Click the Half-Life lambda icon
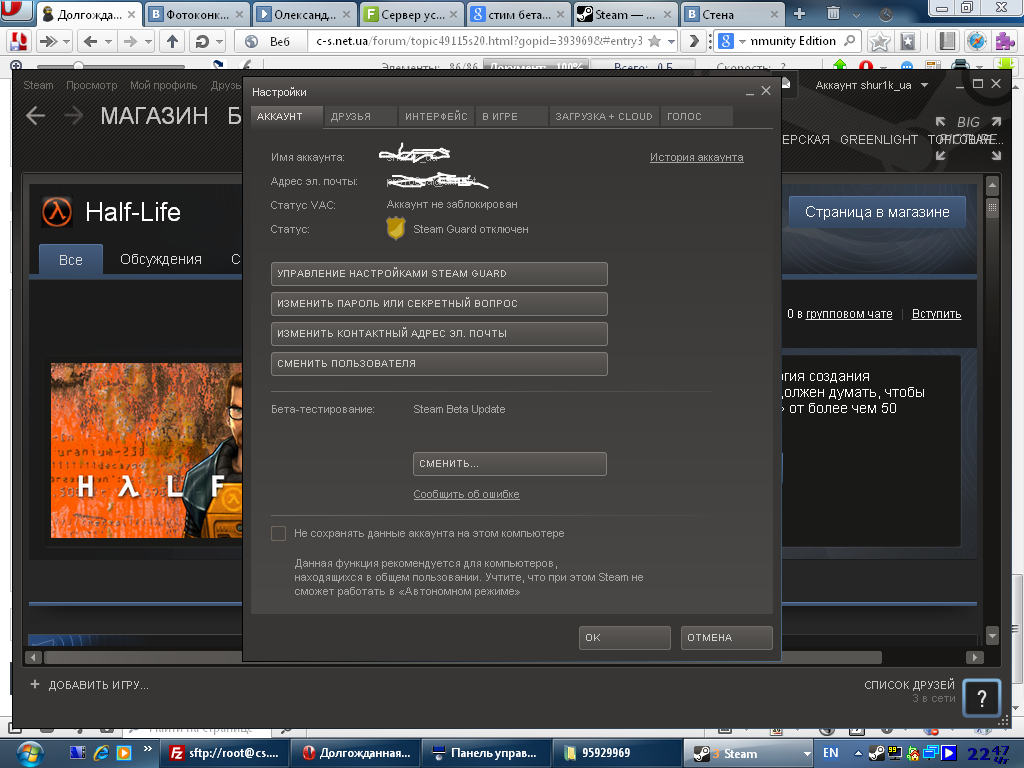Viewport: 1024px width, 768px height. (x=57, y=212)
